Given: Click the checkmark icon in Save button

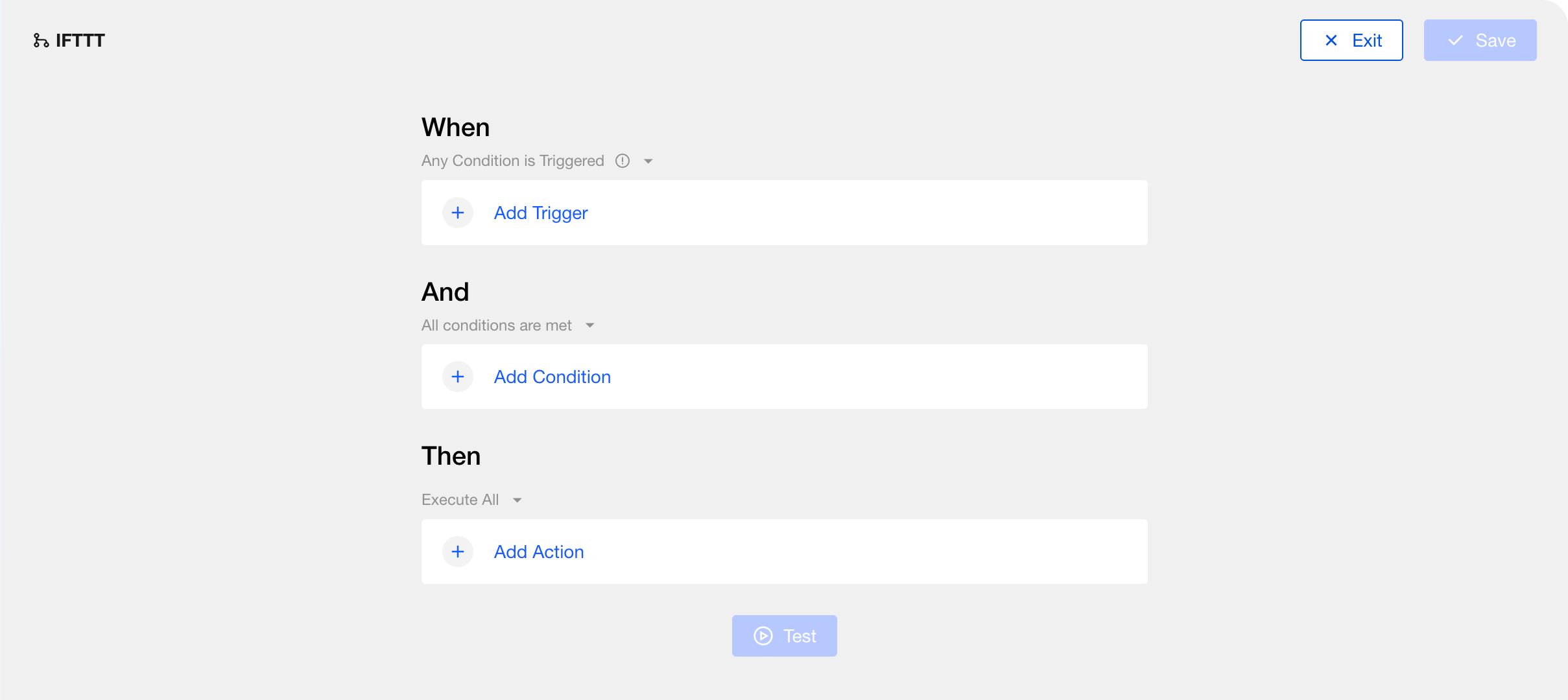Looking at the screenshot, I should (x=1456, y=40).
